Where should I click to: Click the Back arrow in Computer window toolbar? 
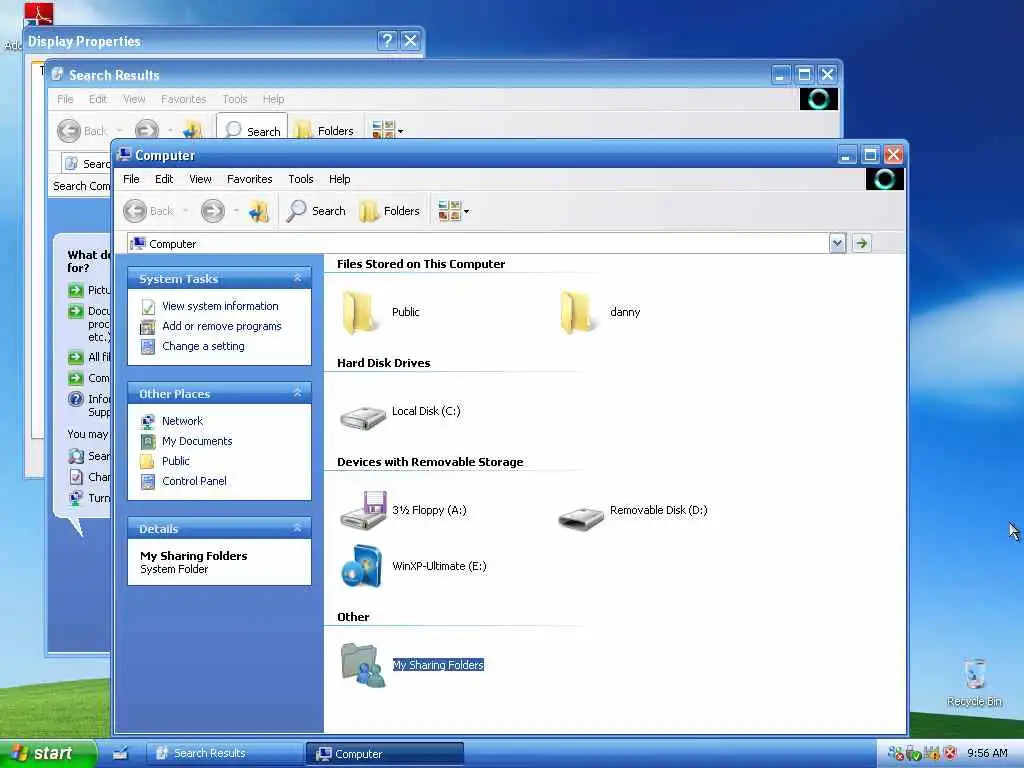click(x=135, y=211)
